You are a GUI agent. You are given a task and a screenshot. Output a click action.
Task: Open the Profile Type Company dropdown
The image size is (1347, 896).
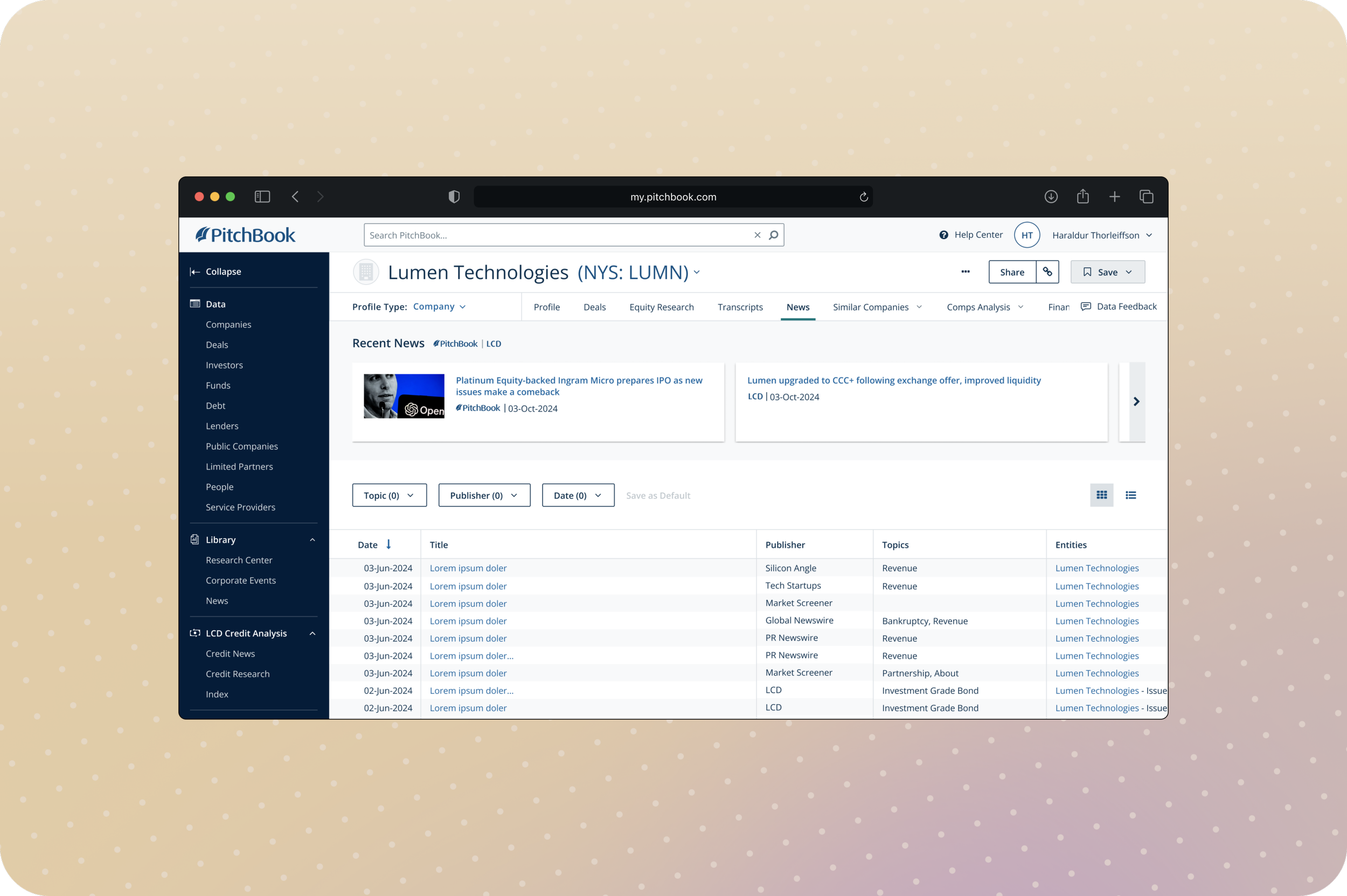439,307
